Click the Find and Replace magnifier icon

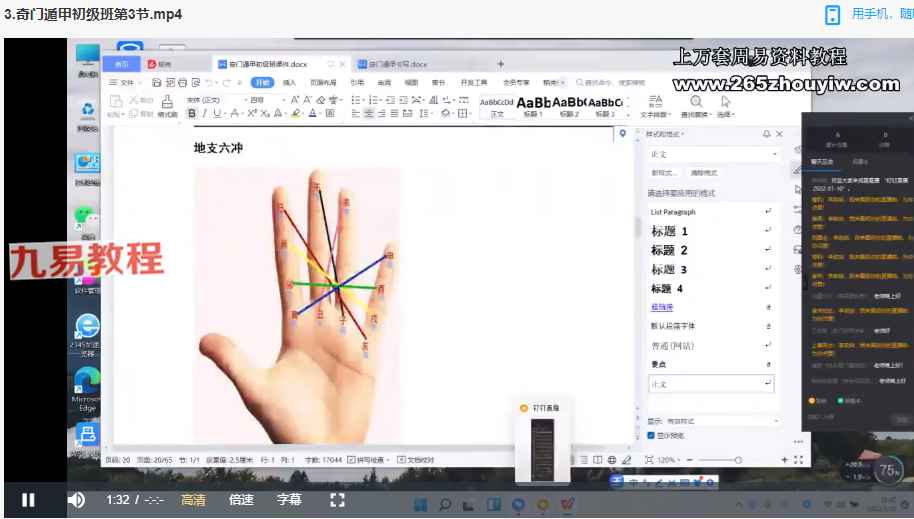[x=695, y=103]
